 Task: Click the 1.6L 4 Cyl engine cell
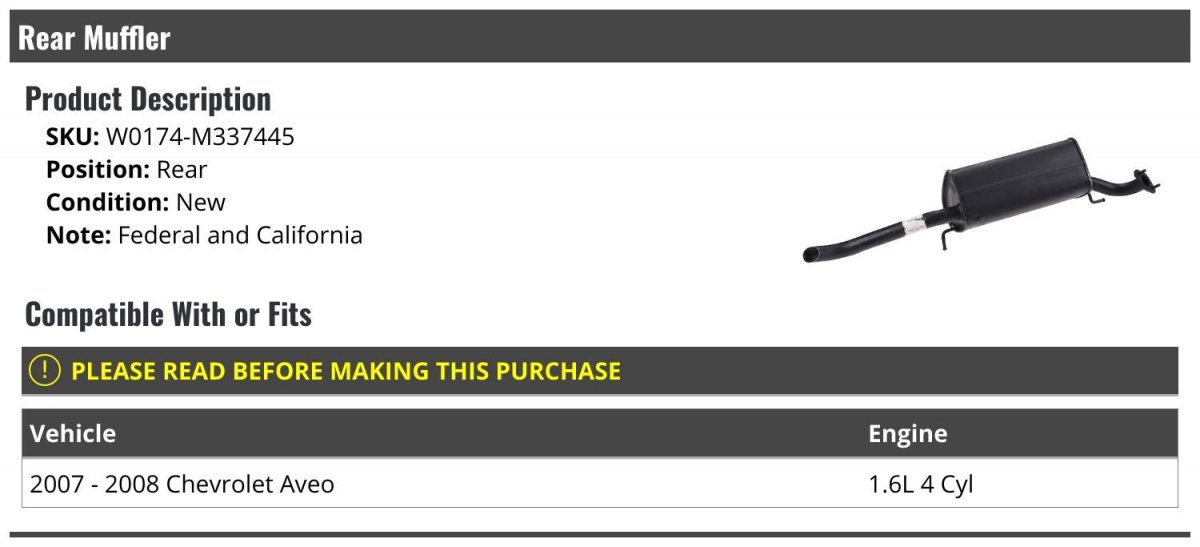[x=920, y=484]
